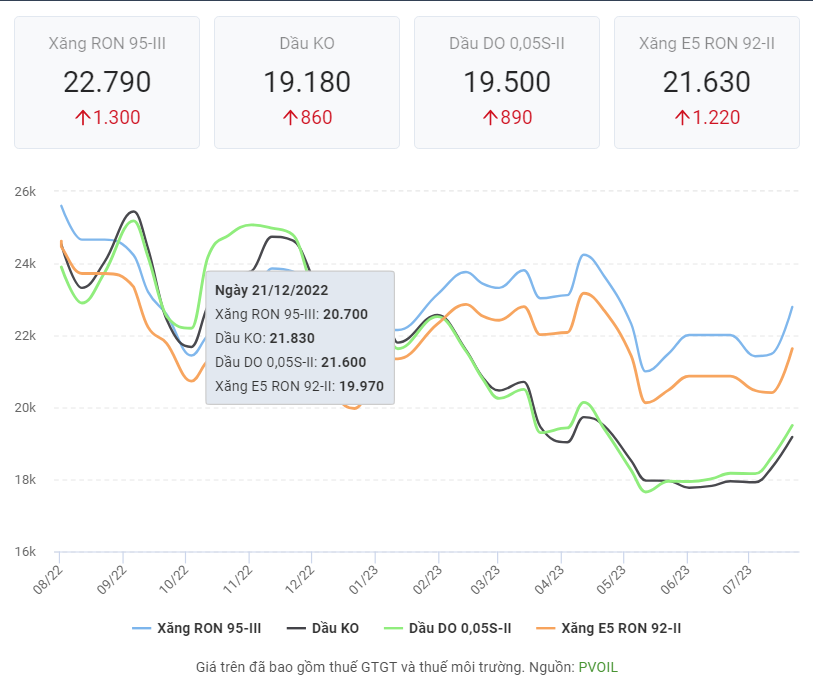The width and height of the screenshot is (813, 687).
Task: Select the Dầu KO price card
Action: 307,82
